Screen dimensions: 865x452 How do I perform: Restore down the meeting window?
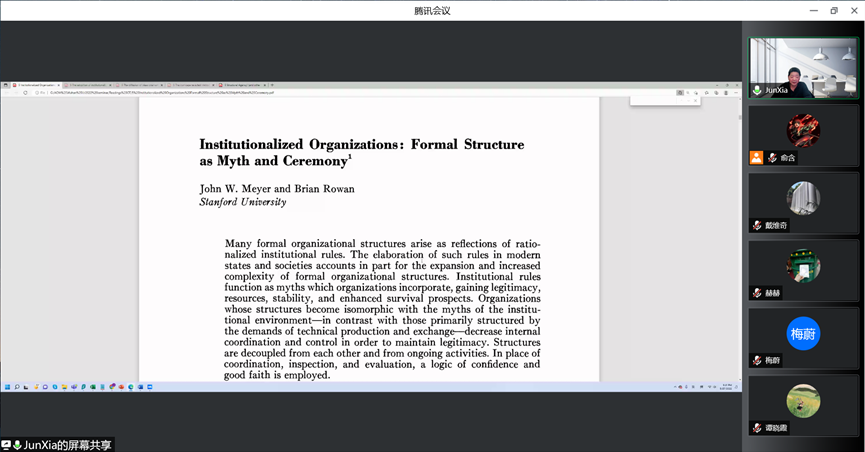click(833, 10)
